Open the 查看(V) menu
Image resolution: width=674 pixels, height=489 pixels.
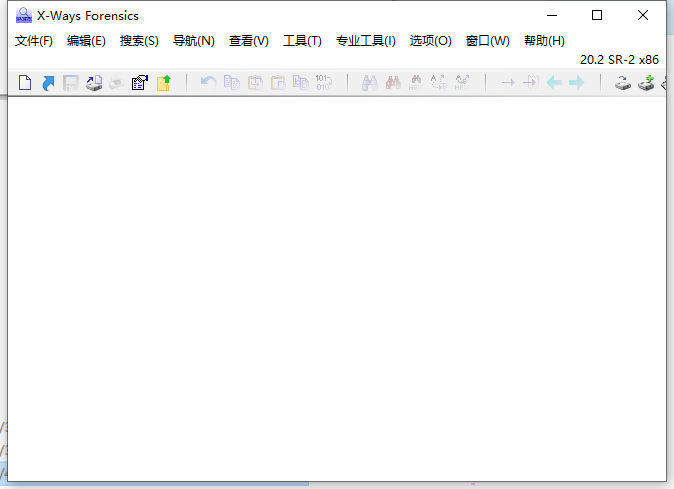pos(248,41)
